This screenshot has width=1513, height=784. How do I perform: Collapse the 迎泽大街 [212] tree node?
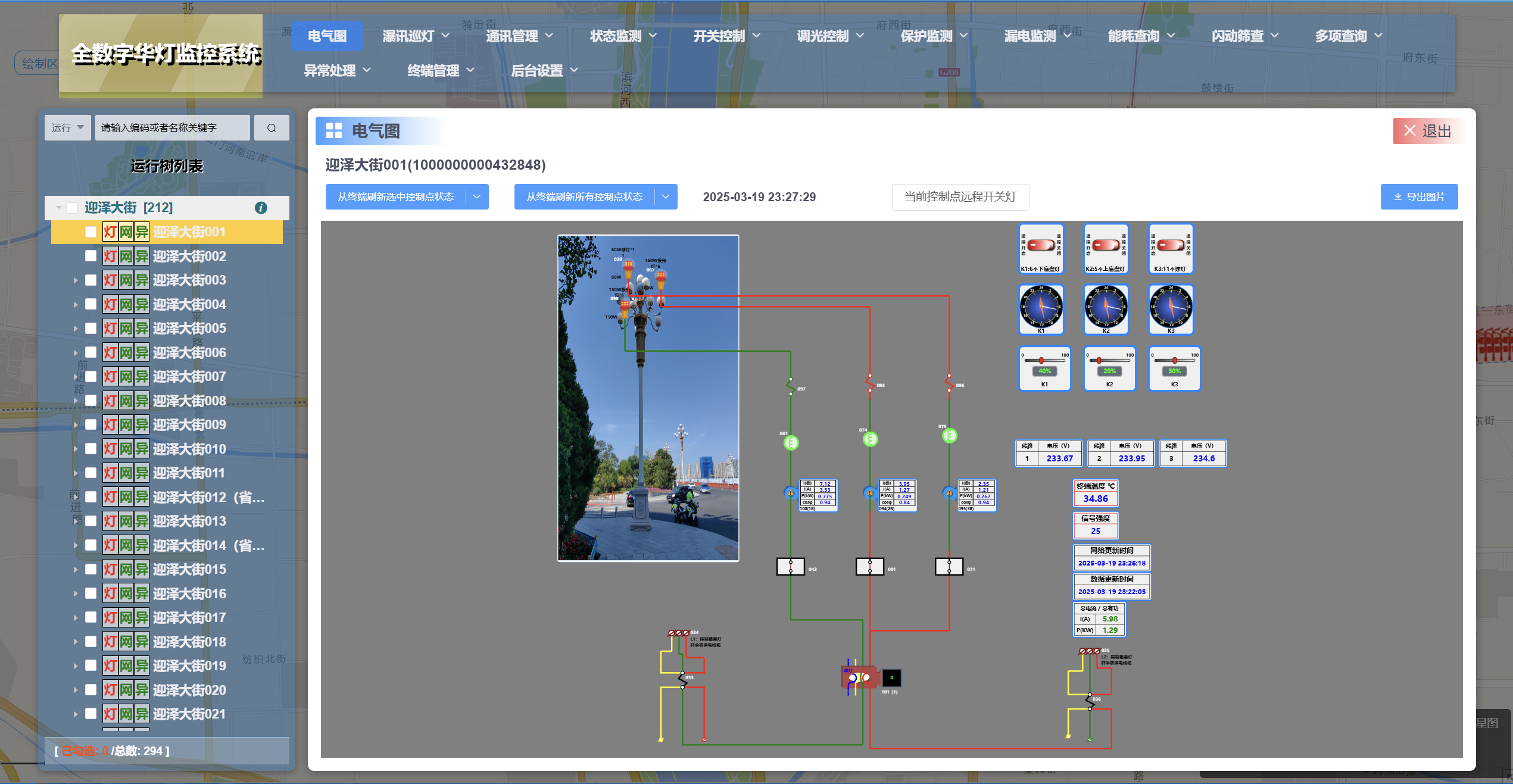point(58,208)
